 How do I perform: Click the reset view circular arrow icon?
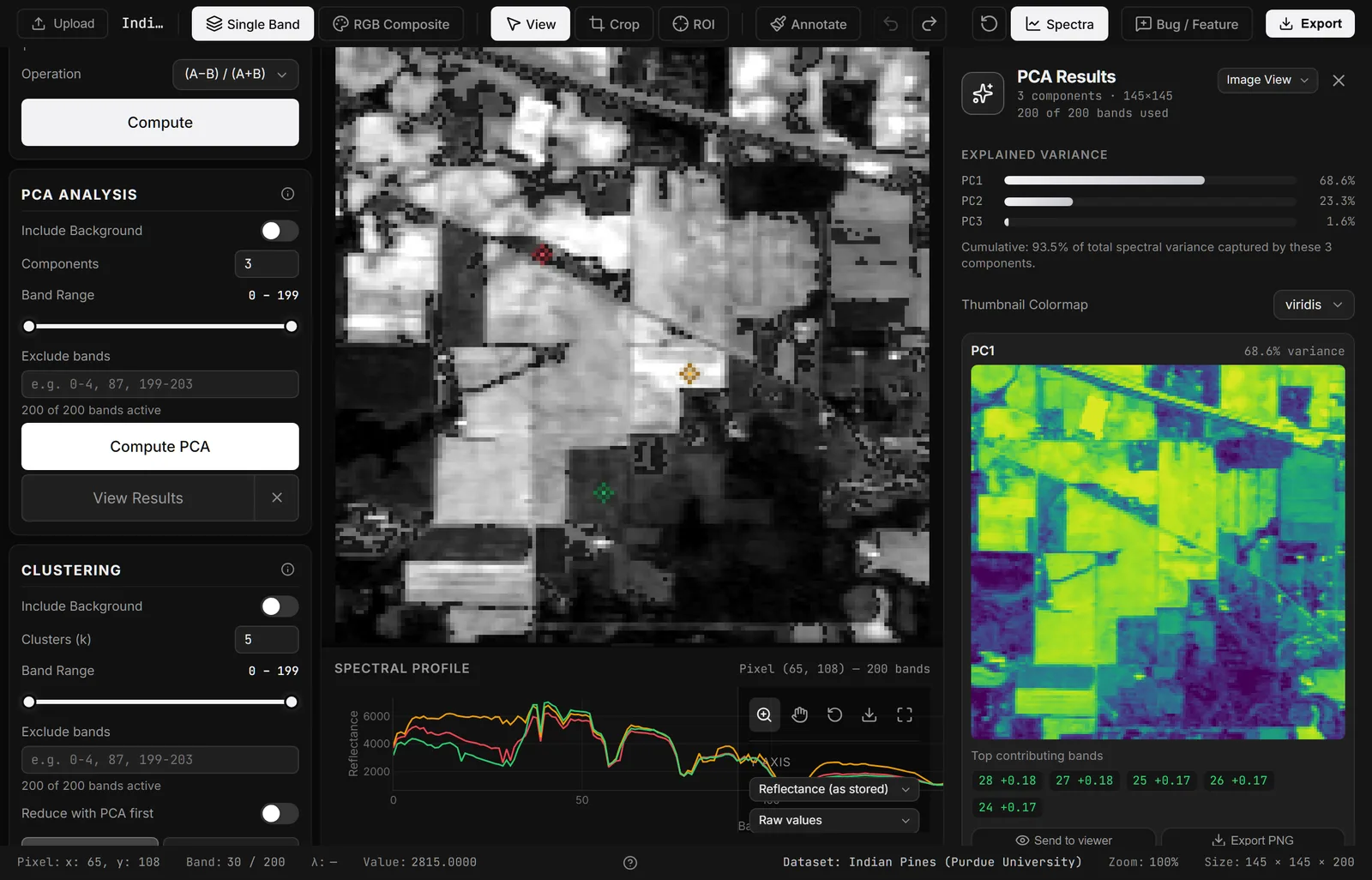(989, 24)
